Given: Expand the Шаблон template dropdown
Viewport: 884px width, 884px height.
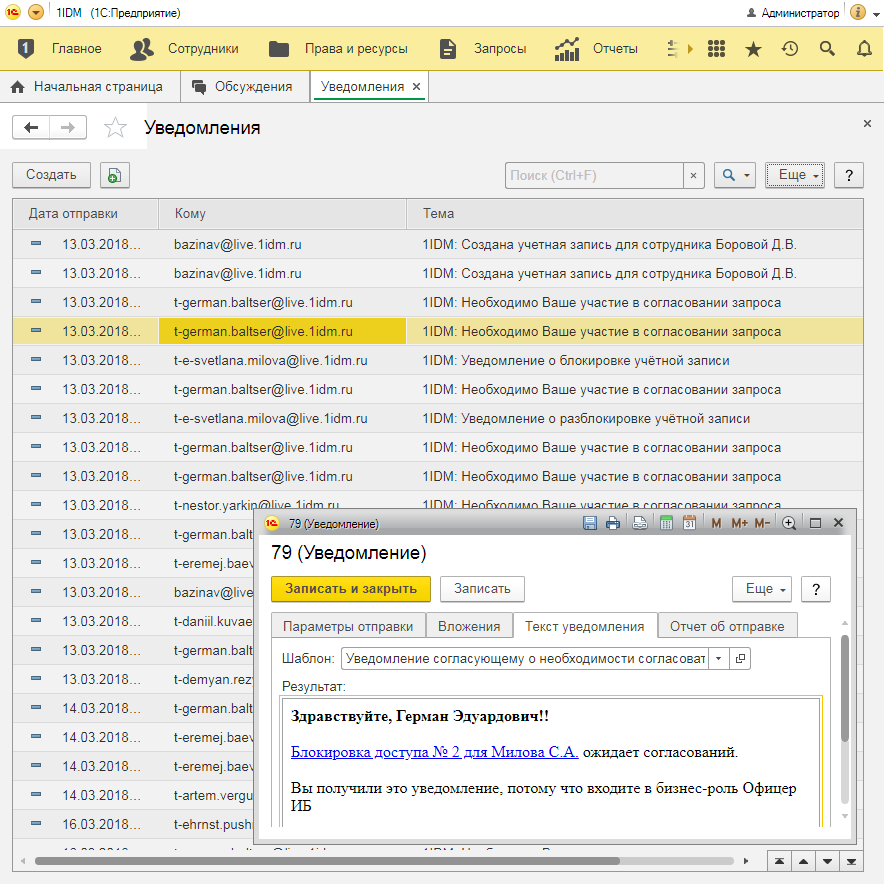Looking at the screenshot, I should pyautogui.click(x=719, y=659).
